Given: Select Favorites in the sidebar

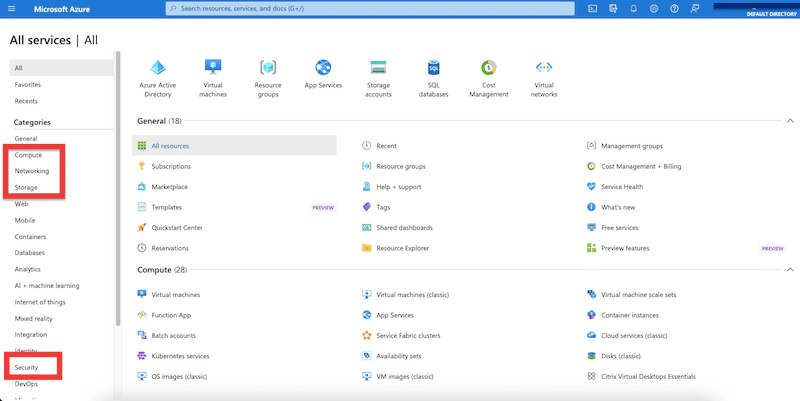Looking at the screenshot, I should pos(28,85).
